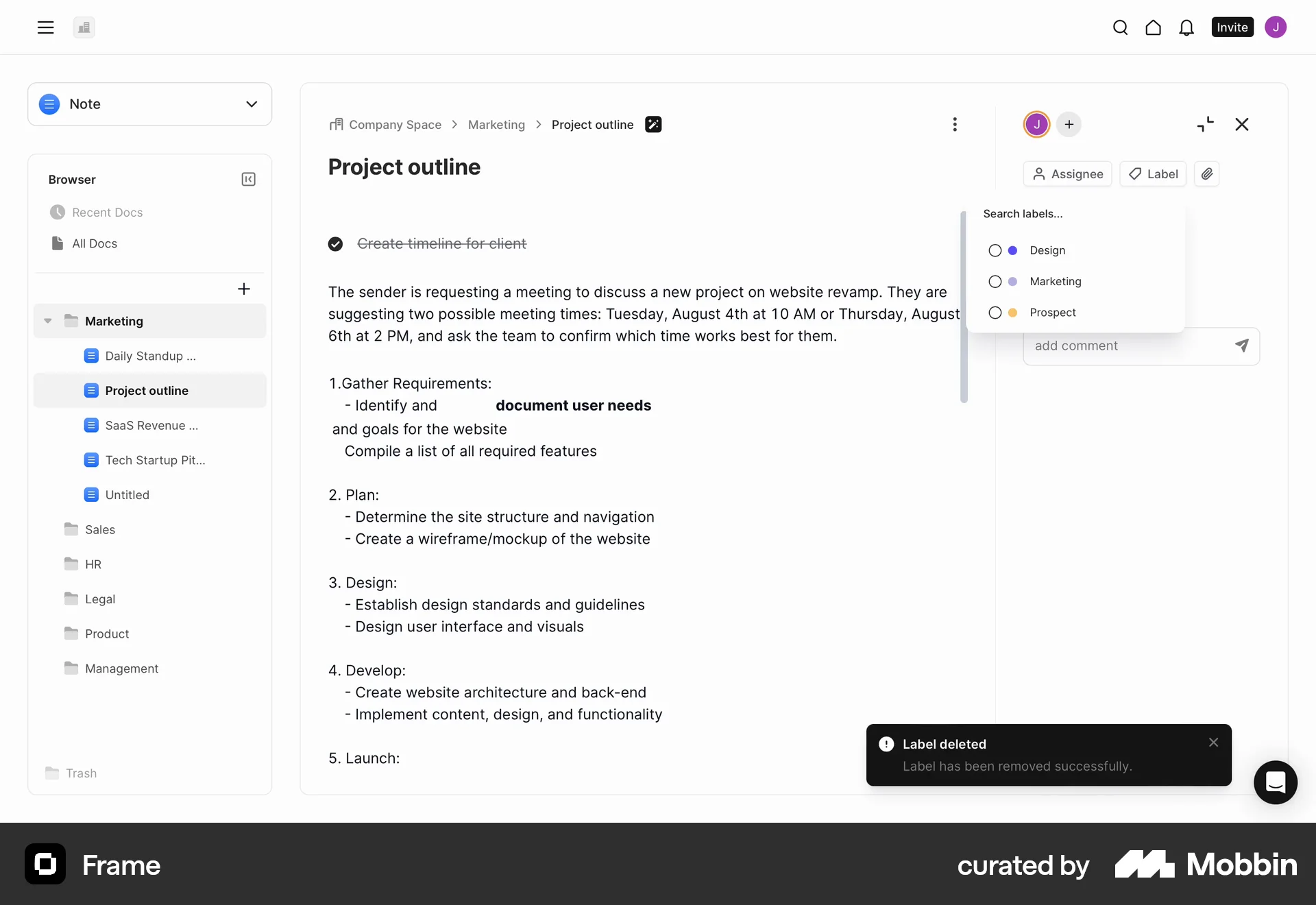1316x905 pixels.
Task: Open the document three-dot options menu
Action: pos(954,125)
